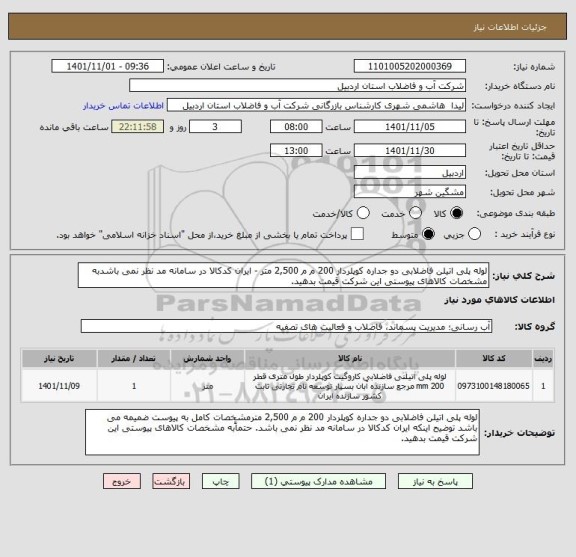Click the remaining days field showing 3
This screenshot has width=576, height=557.
[x=215, y=127]
